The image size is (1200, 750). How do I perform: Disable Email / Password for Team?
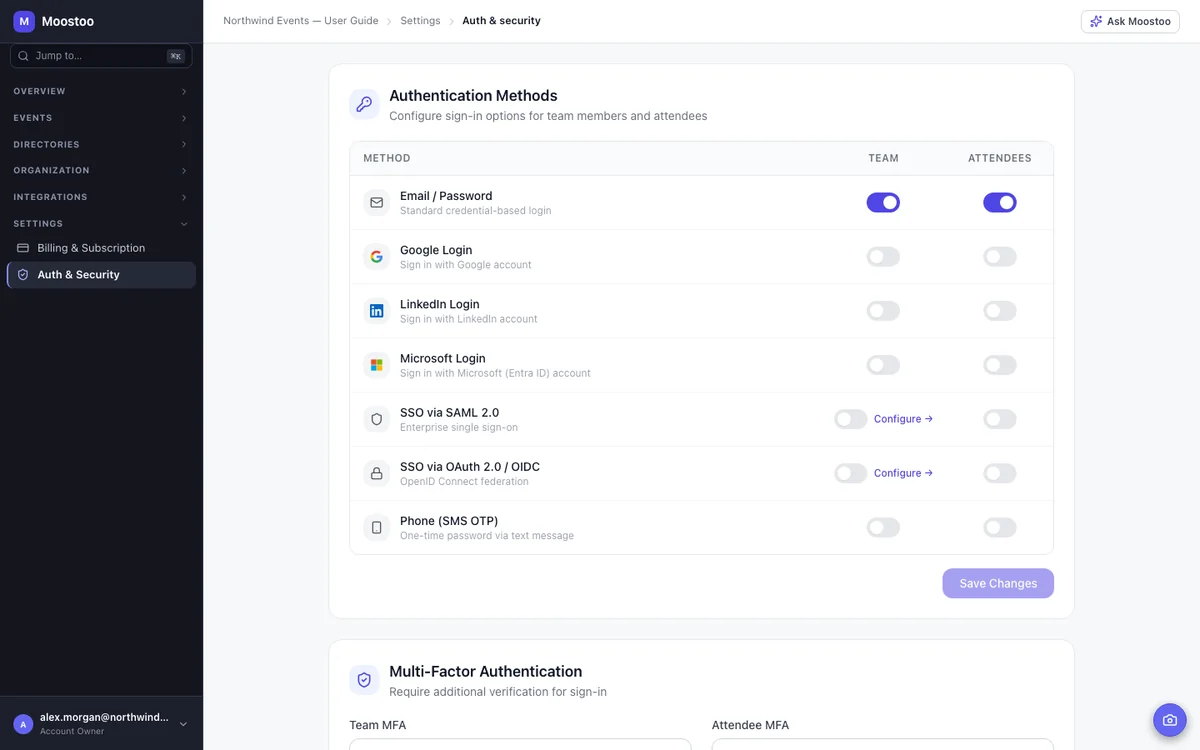pyautogui.click(x=883, y=203)
